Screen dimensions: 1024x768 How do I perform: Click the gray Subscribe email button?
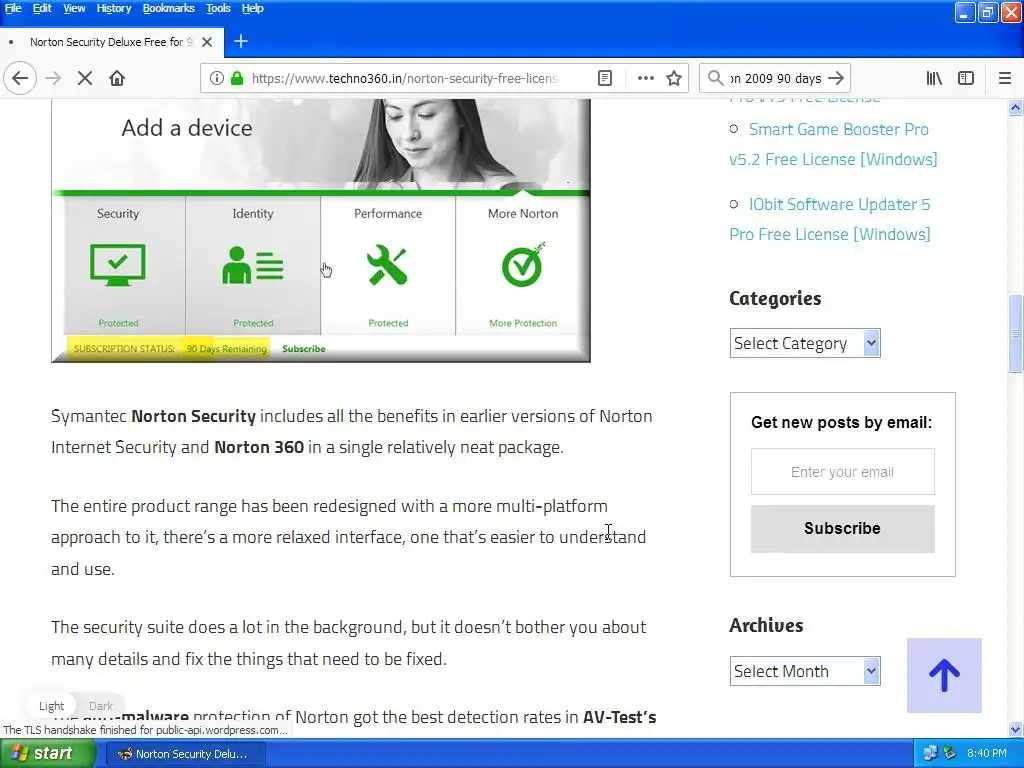(x=842, y=528)
